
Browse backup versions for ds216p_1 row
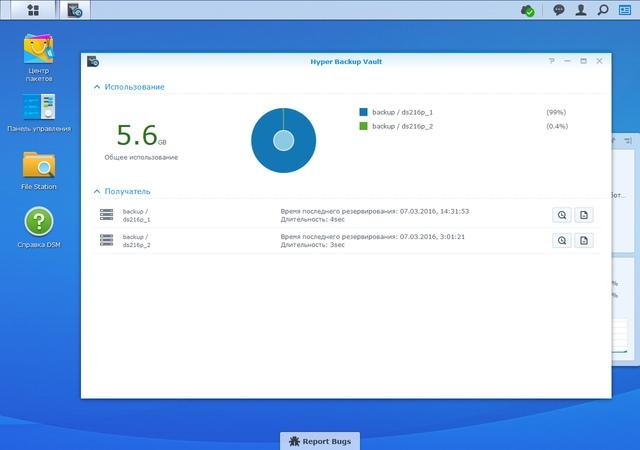click(x=562, y=215)
